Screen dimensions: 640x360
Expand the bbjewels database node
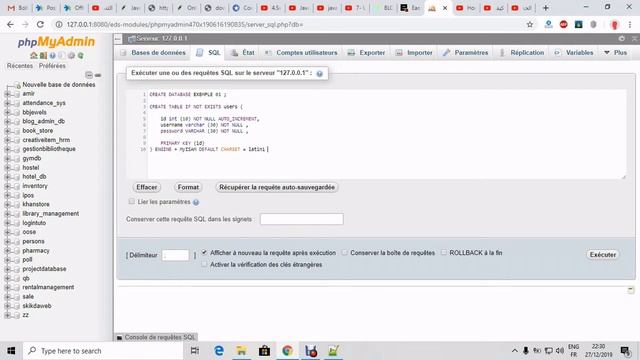[x=7, y=112]
